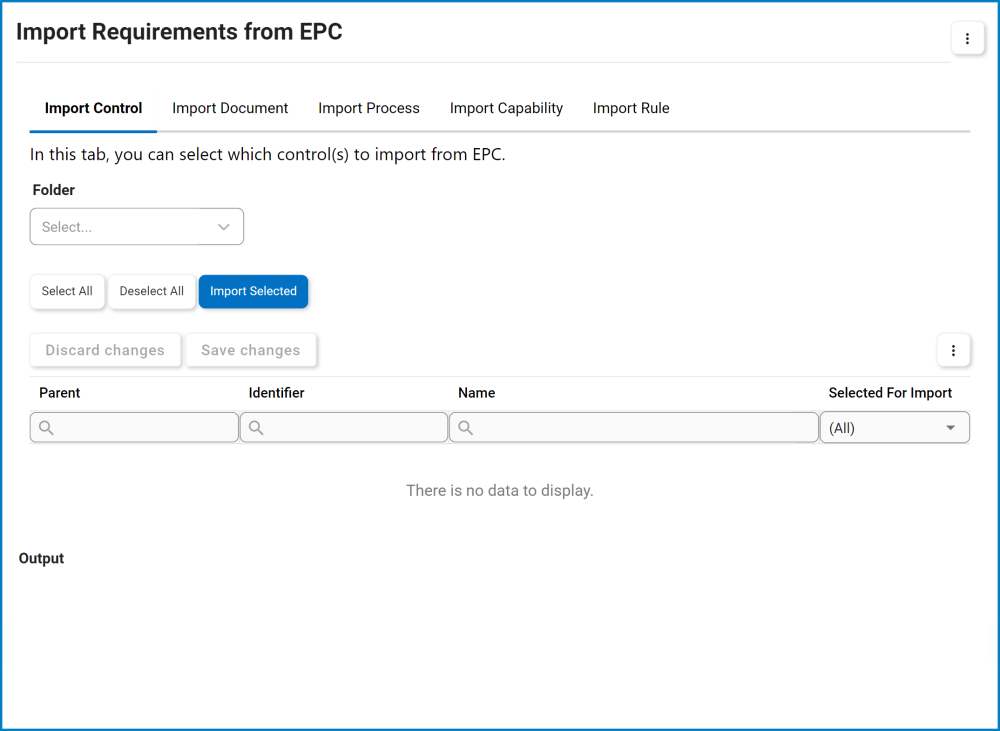Open the Folder selection dropdown
The width and height of the screenshot is (1000, 731).
coord(136,226)
